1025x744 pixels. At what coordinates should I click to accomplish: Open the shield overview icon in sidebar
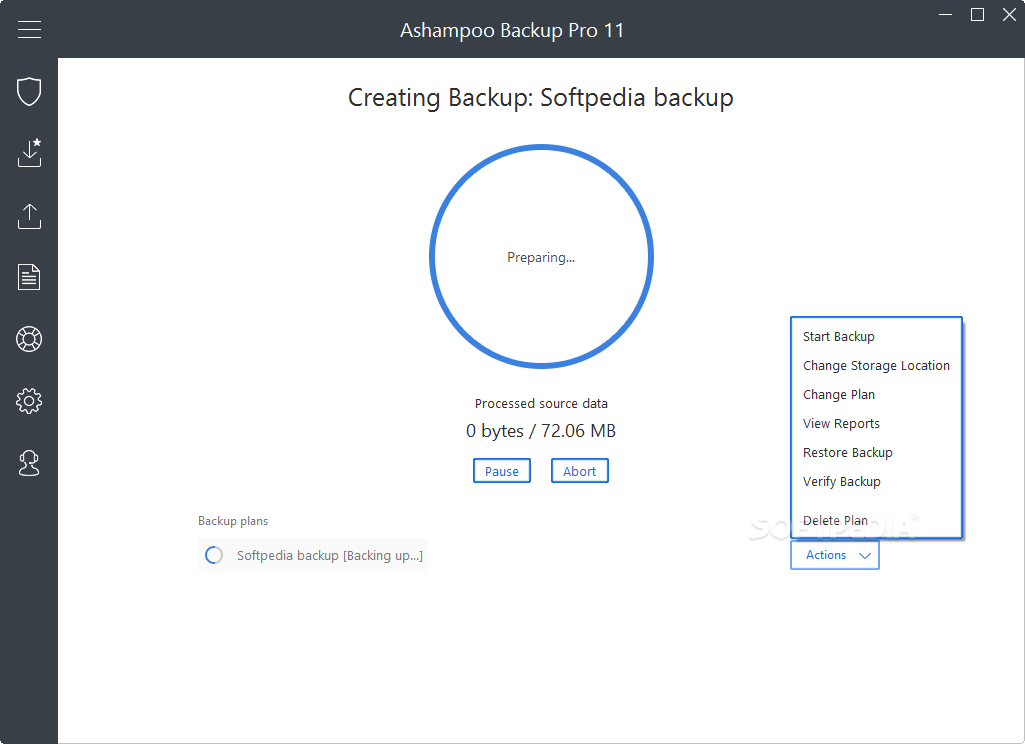(x=29, y=91)
